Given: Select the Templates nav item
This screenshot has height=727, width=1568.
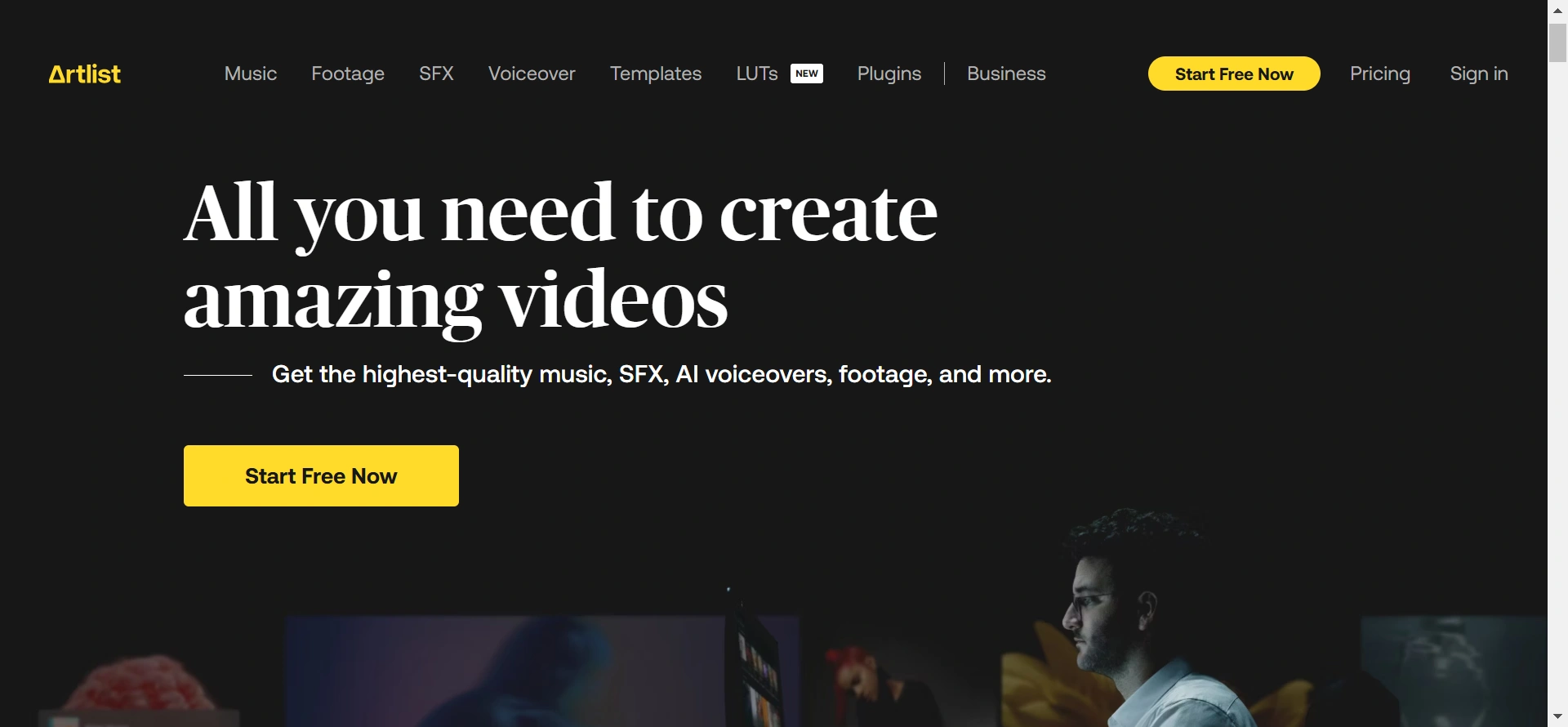Looking at the screenshot, I should [x=656, y=74].
